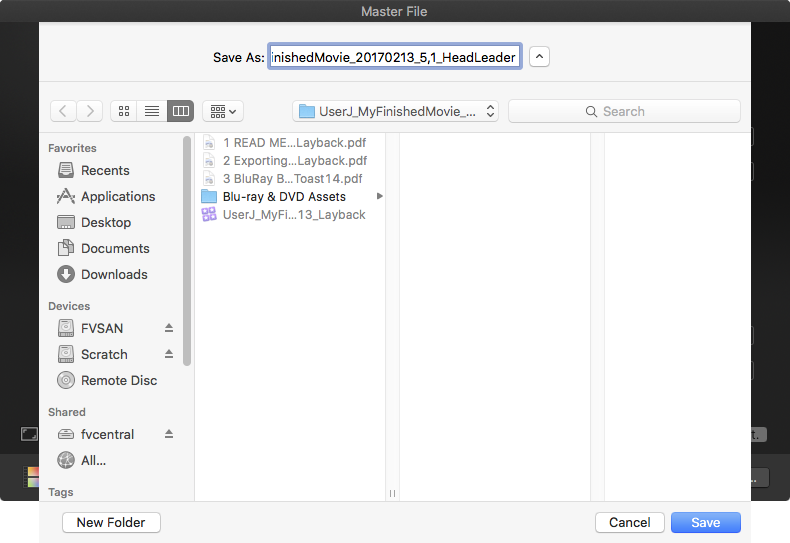Click the search magnifier icon
The height and width of the screenshot is (543, 790).
tap(591, 111)
